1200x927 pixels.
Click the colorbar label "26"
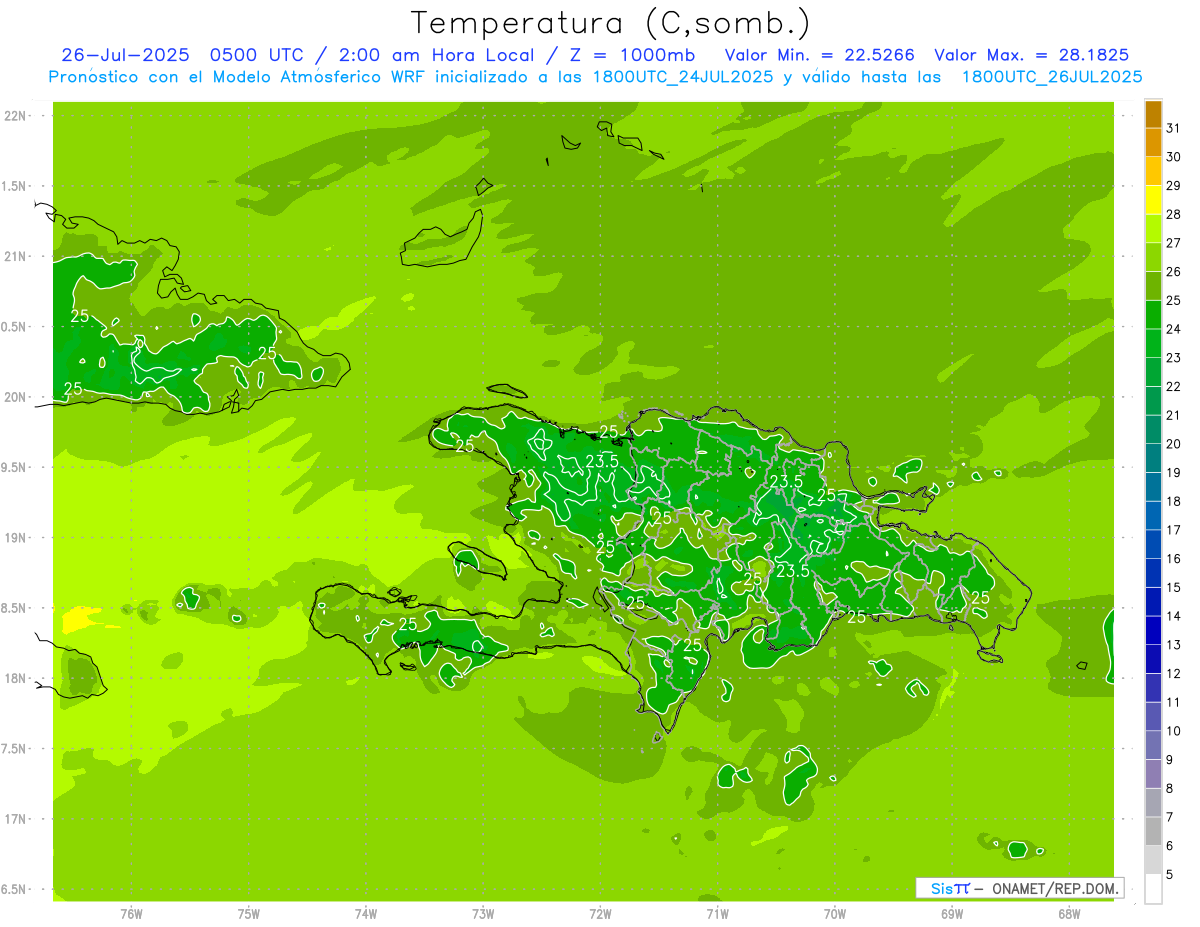tap(1174, 271)
